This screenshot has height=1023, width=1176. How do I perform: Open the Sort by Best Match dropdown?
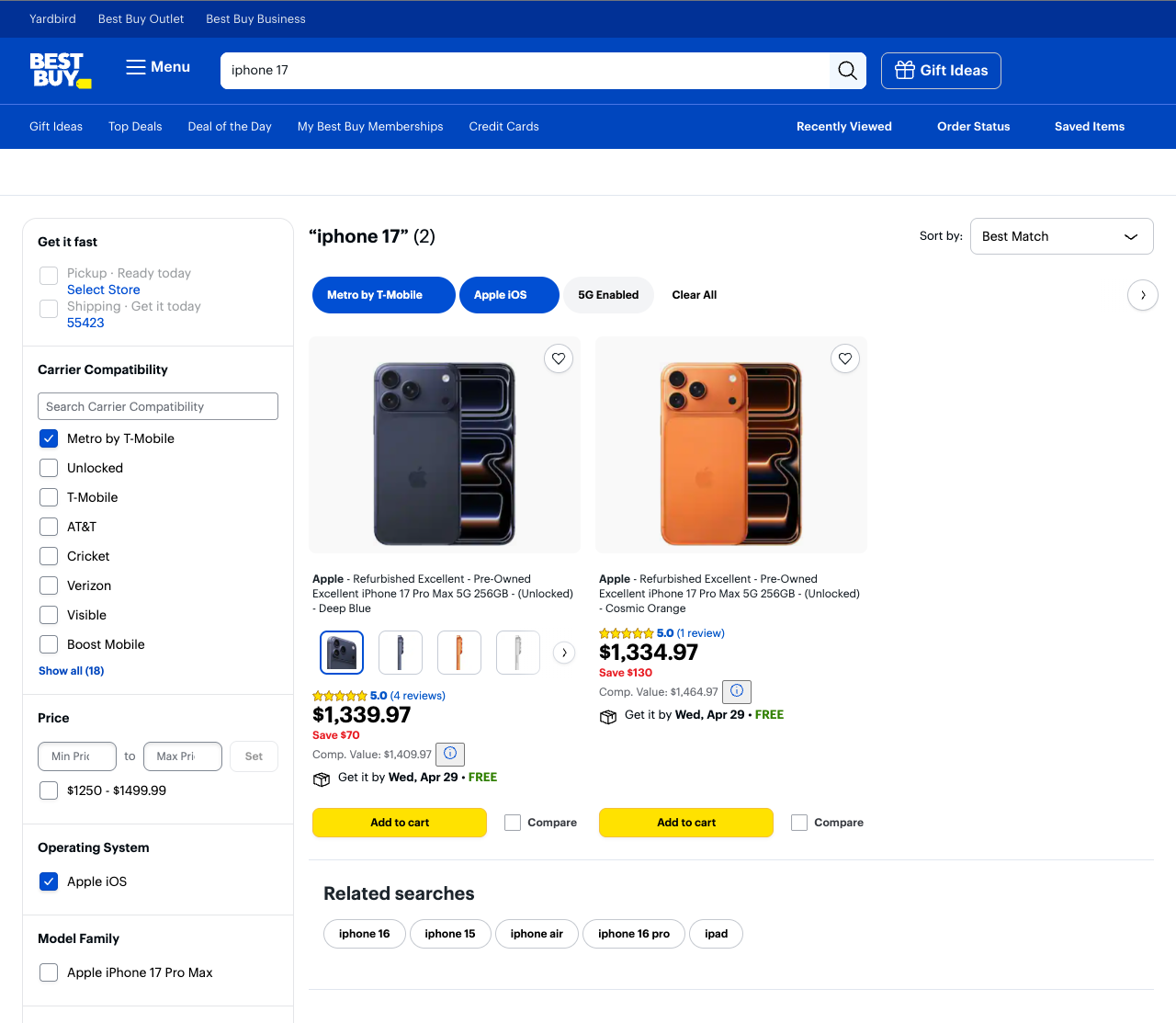[x=1061, y=236]
